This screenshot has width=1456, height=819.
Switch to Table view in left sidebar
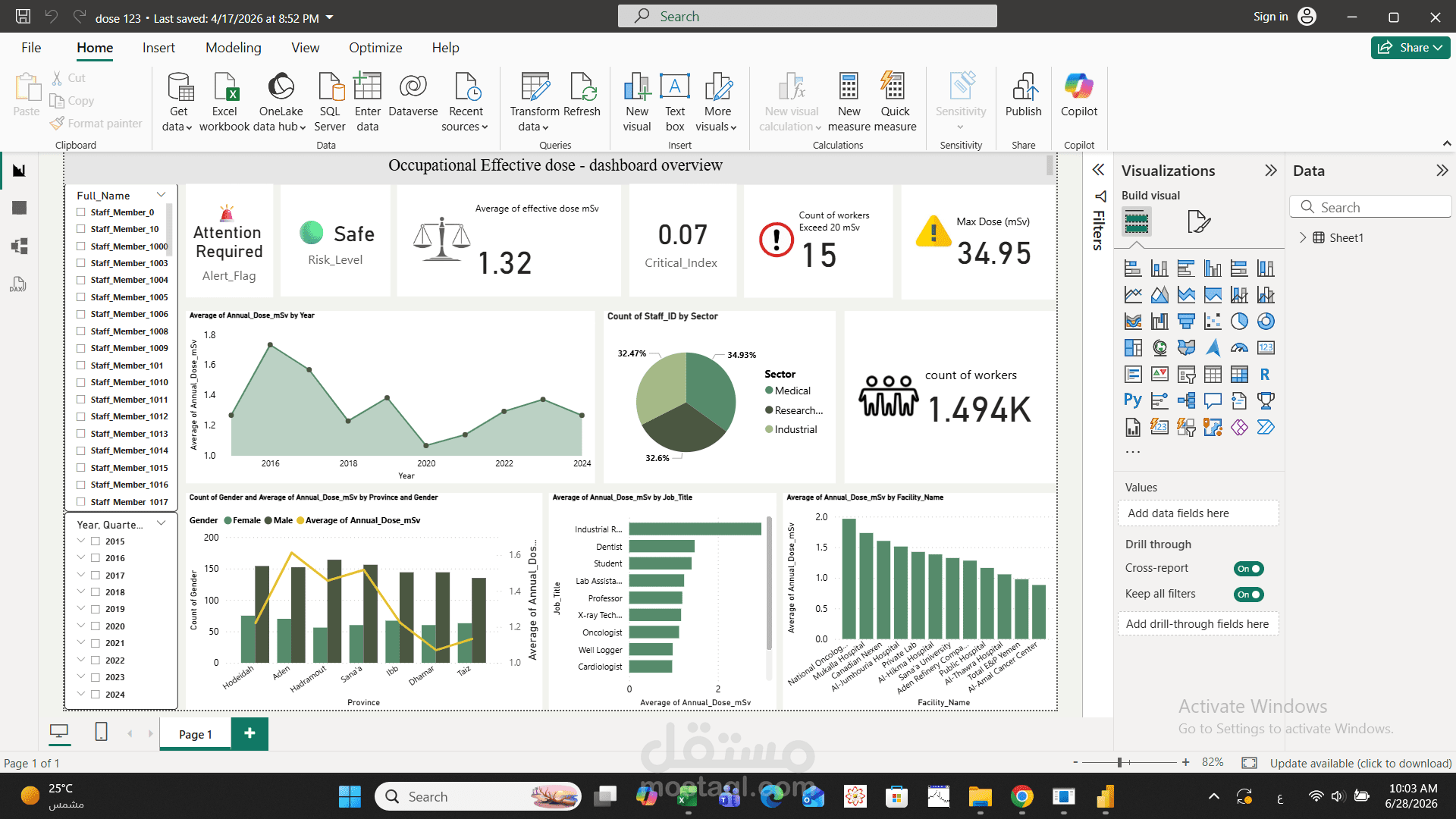(19, 208)
